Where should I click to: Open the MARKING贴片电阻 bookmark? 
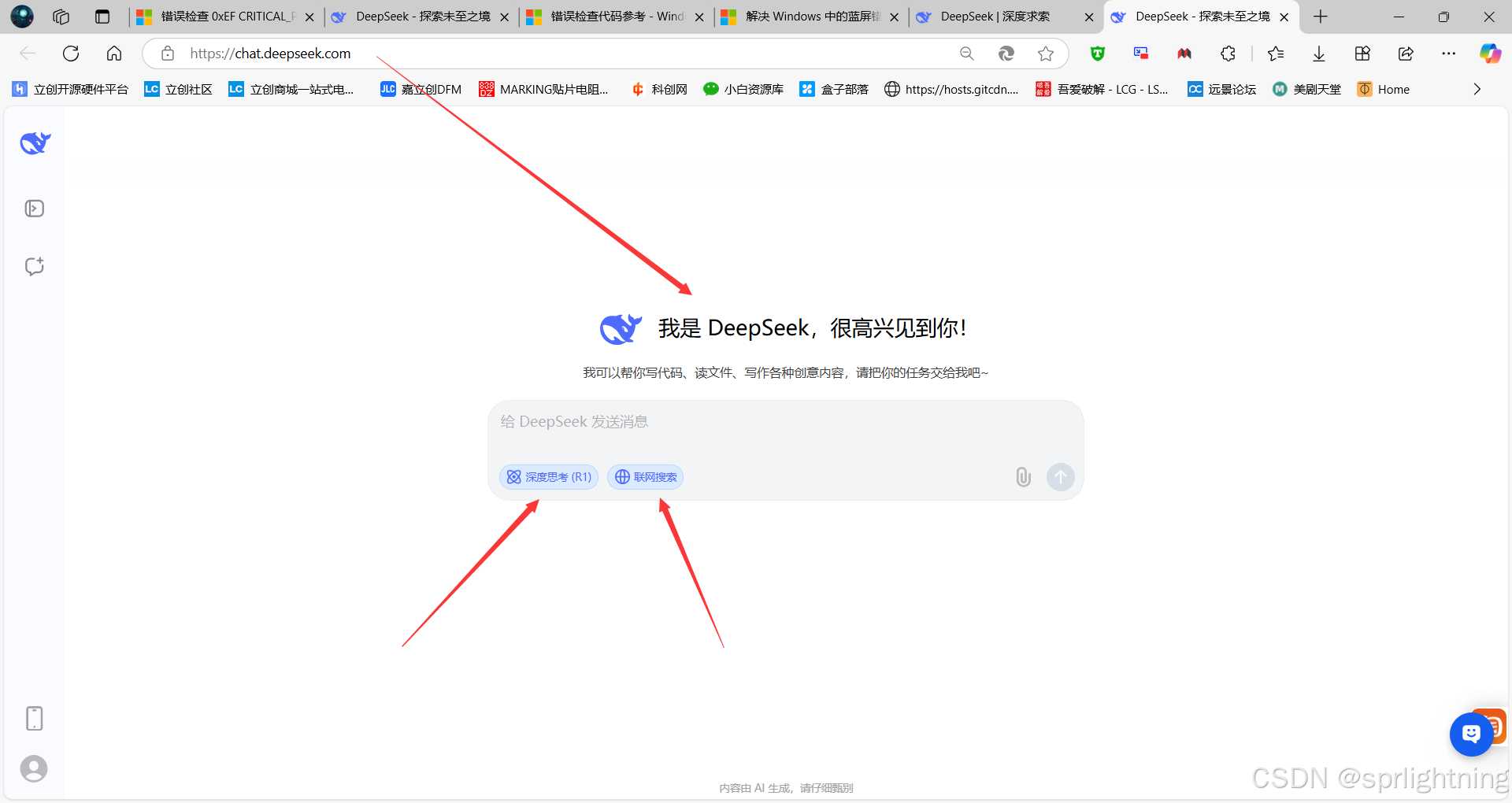pos(544,89)
